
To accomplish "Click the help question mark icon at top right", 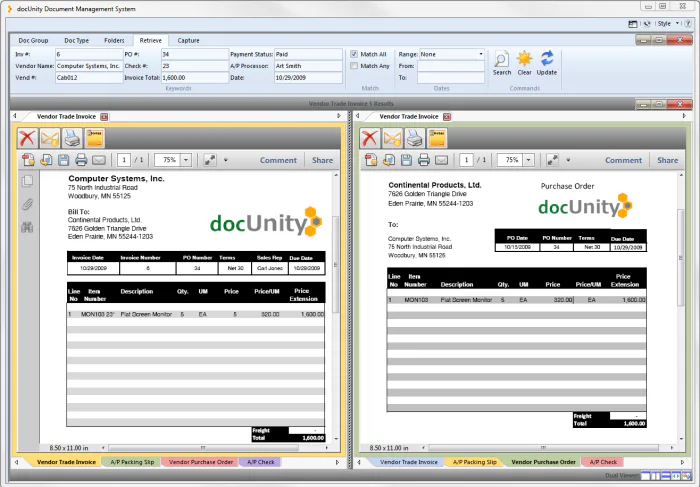I will coord(688,24).
